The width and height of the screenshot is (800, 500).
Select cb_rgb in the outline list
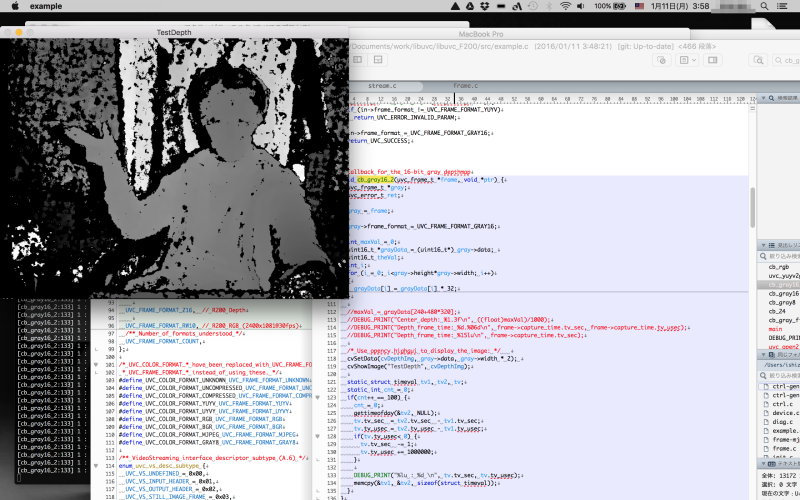point(779,267)
